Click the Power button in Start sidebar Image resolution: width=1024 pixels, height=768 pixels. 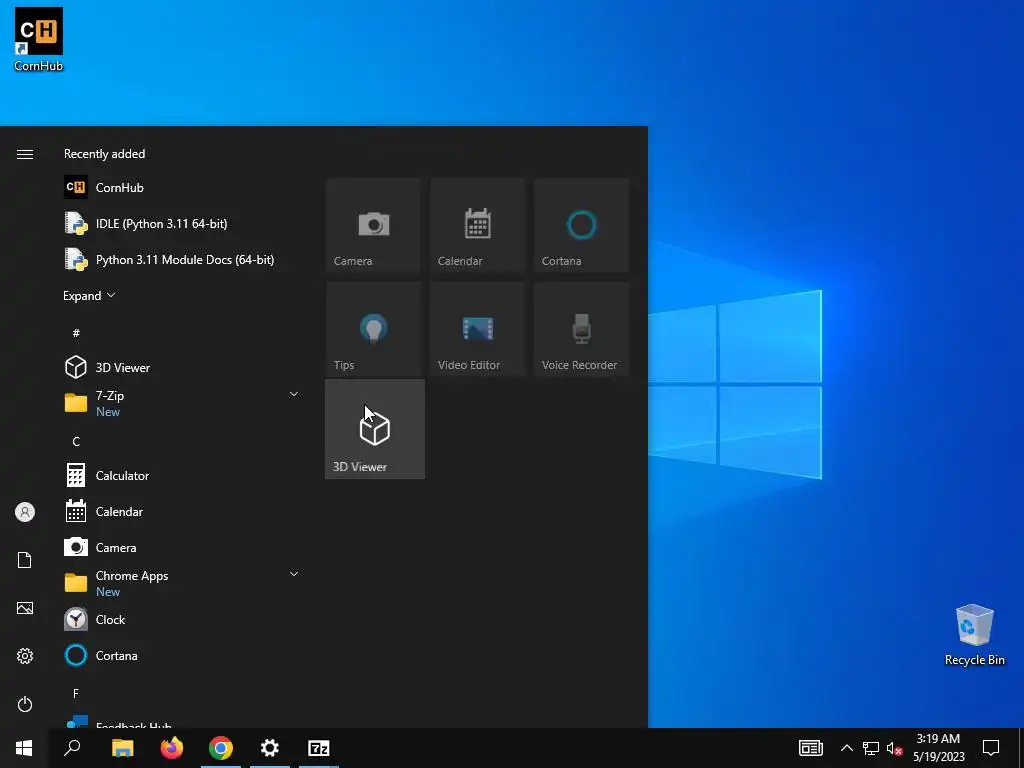pyautogui.click(x=25, y=704)
